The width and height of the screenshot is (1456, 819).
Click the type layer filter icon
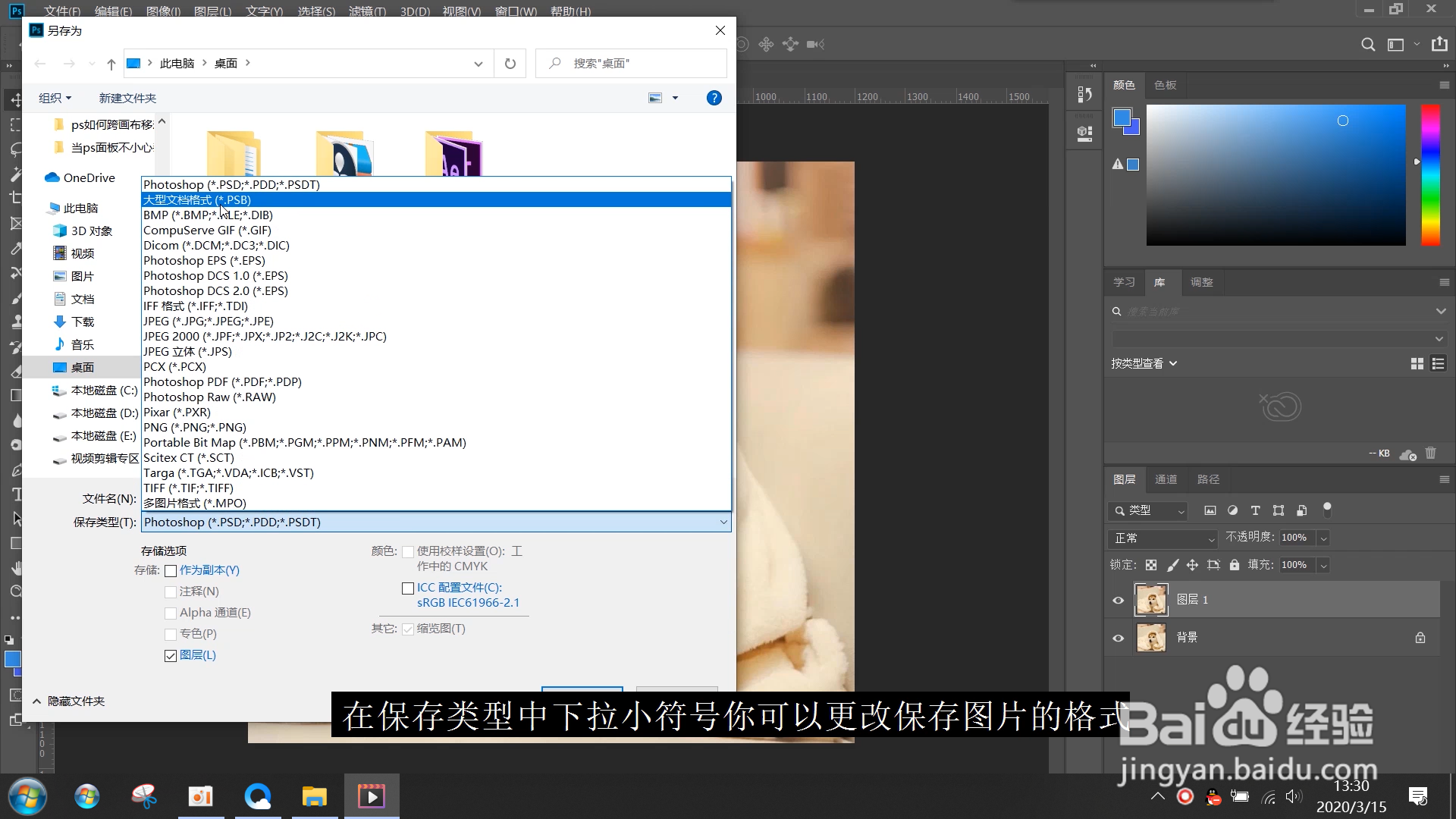click(1255, 510)
